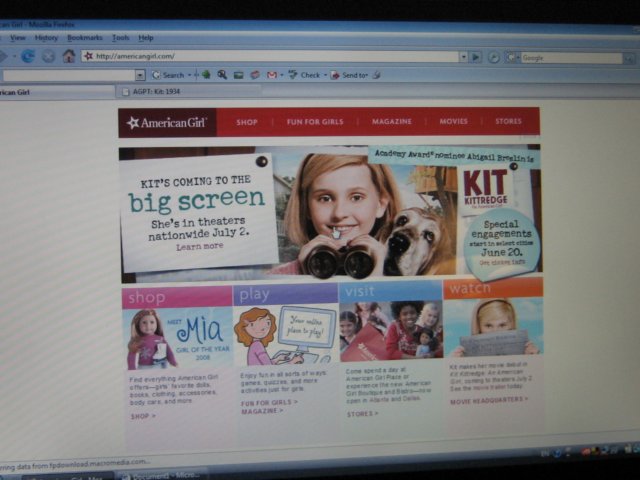Viewport: 640px width, 480px height.
Task: Click the pink shop section header
Action: (177, 297)
